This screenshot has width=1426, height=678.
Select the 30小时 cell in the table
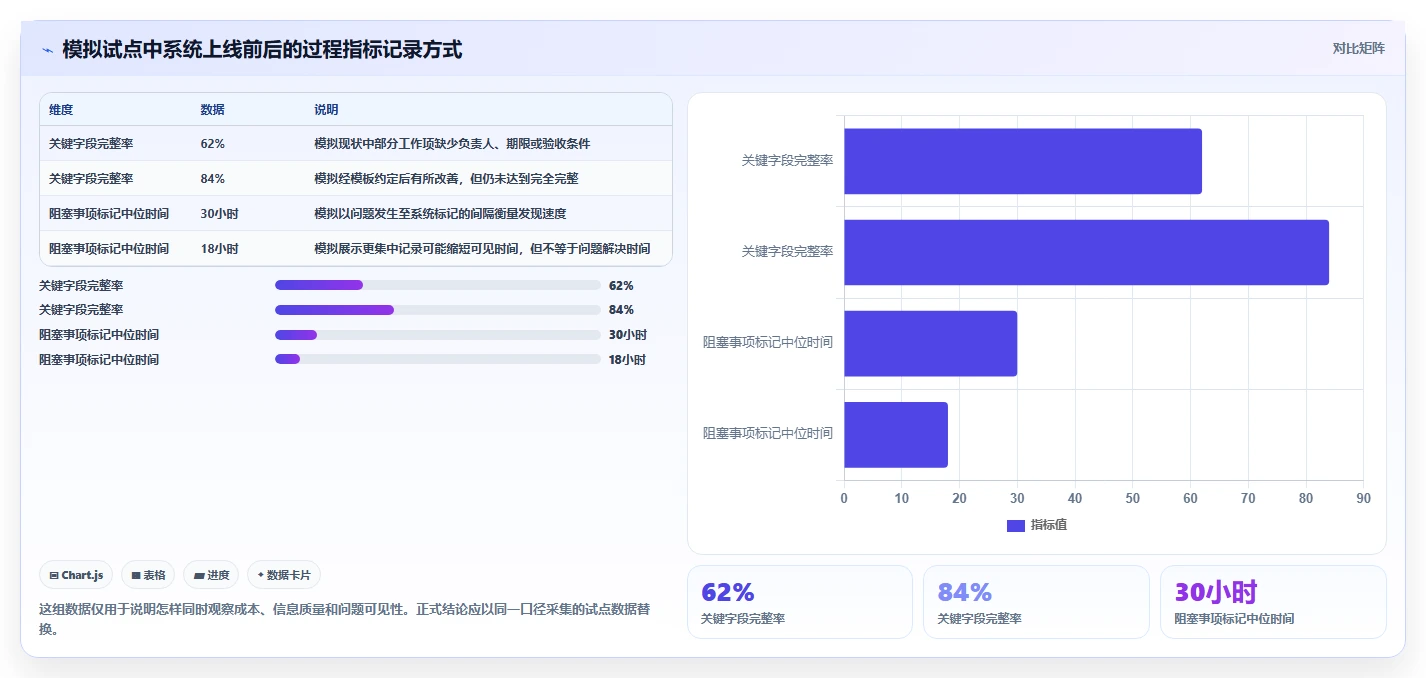point(219,214)
